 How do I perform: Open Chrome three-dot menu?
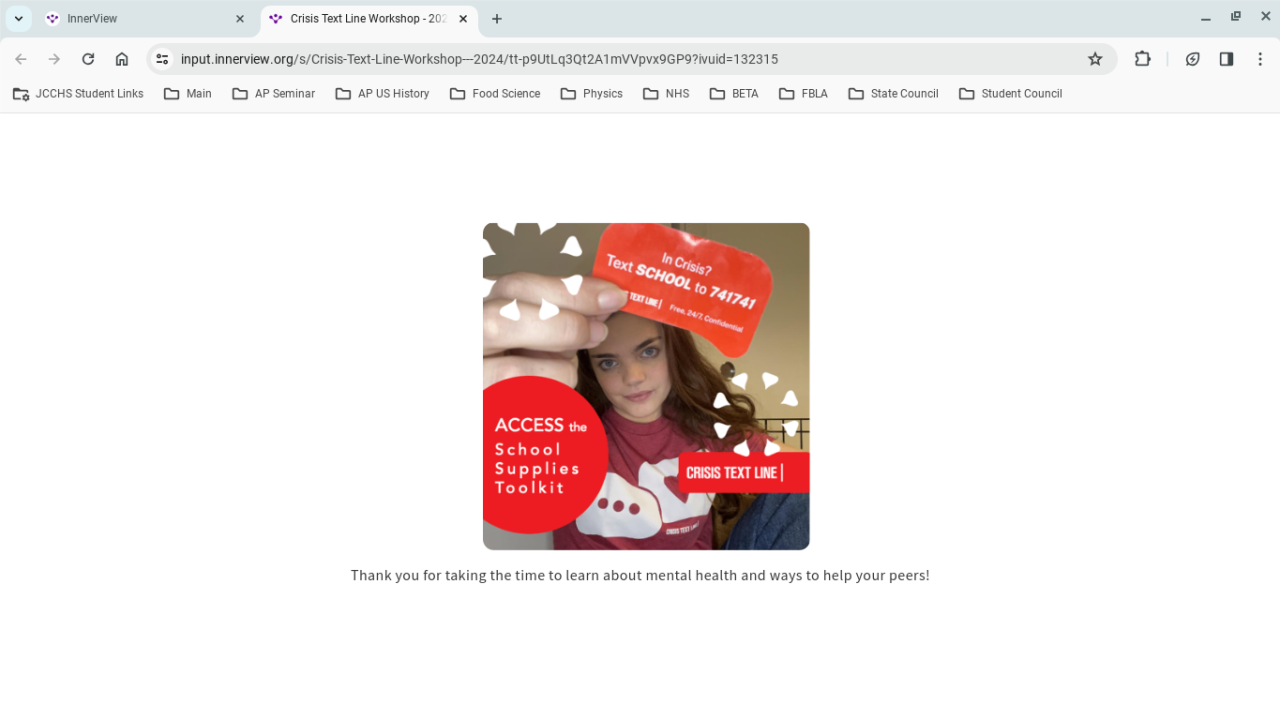[1260, 59]
